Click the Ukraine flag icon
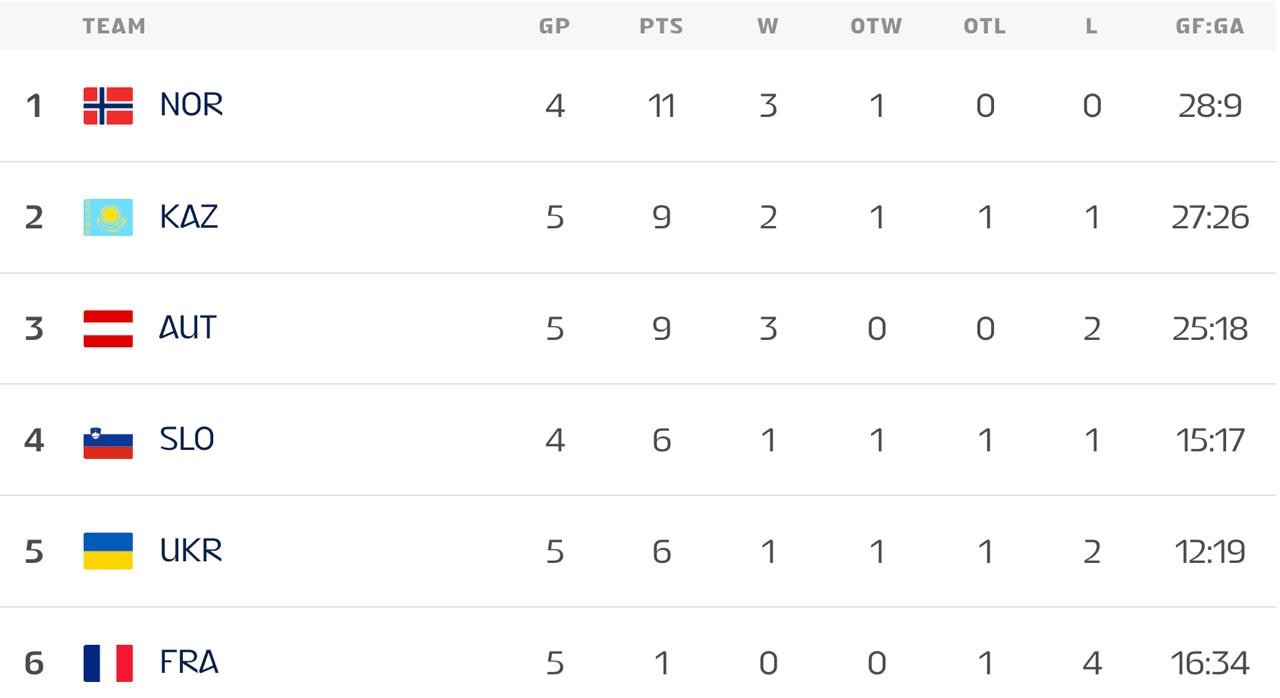1280x698 pixels. [x=108, y=551]
